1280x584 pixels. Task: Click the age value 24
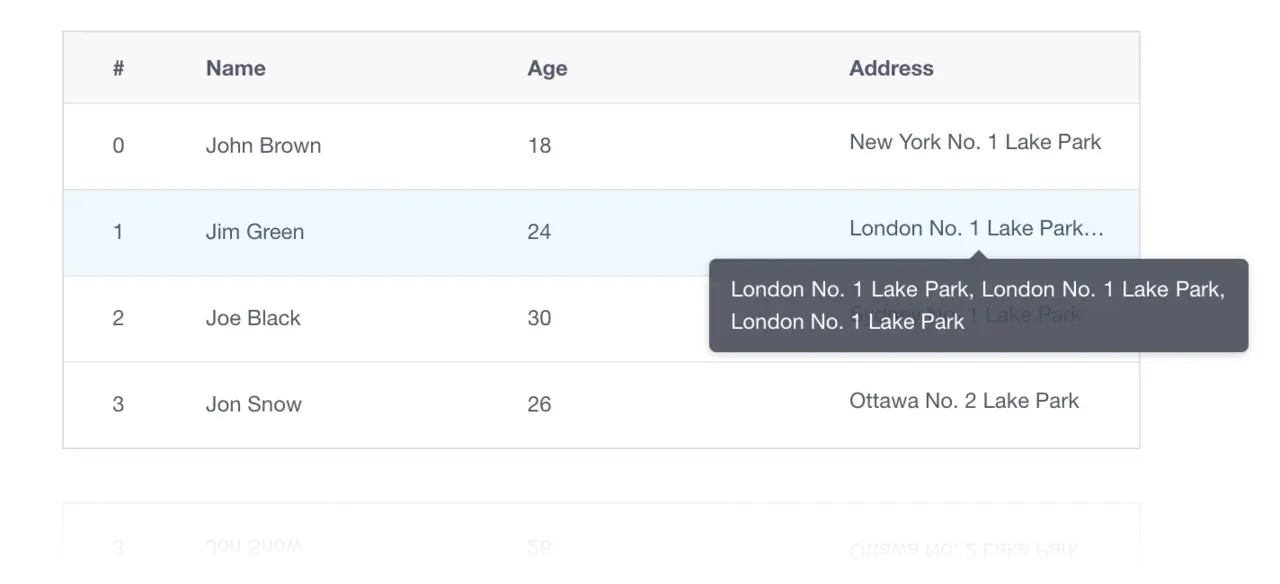coord(539,231)
